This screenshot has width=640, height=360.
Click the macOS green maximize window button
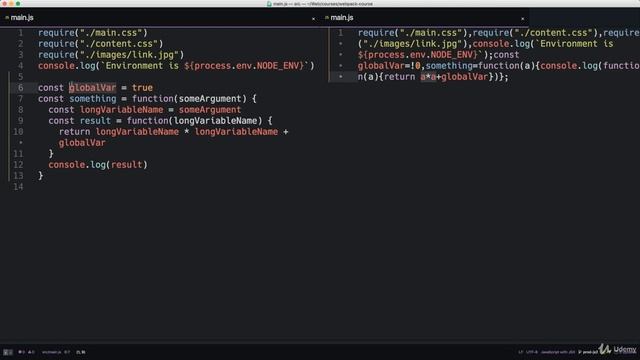pyautogui.click(x=18, y=4)
